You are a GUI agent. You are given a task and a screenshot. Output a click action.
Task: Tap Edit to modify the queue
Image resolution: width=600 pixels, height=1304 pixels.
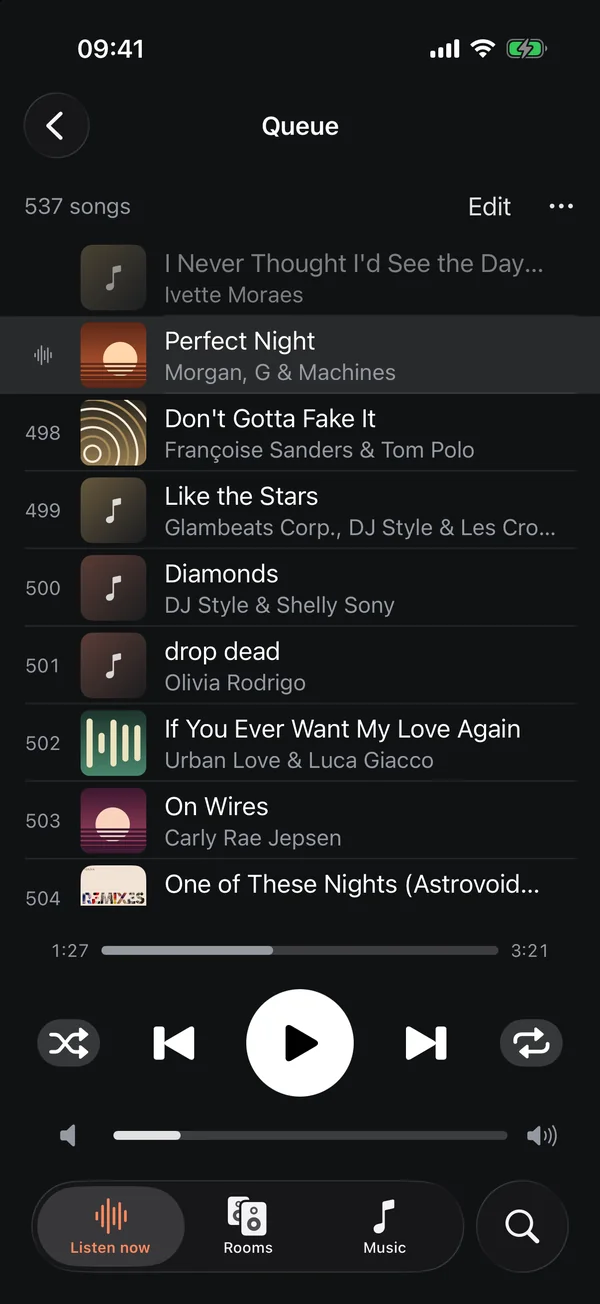point(490,206)
